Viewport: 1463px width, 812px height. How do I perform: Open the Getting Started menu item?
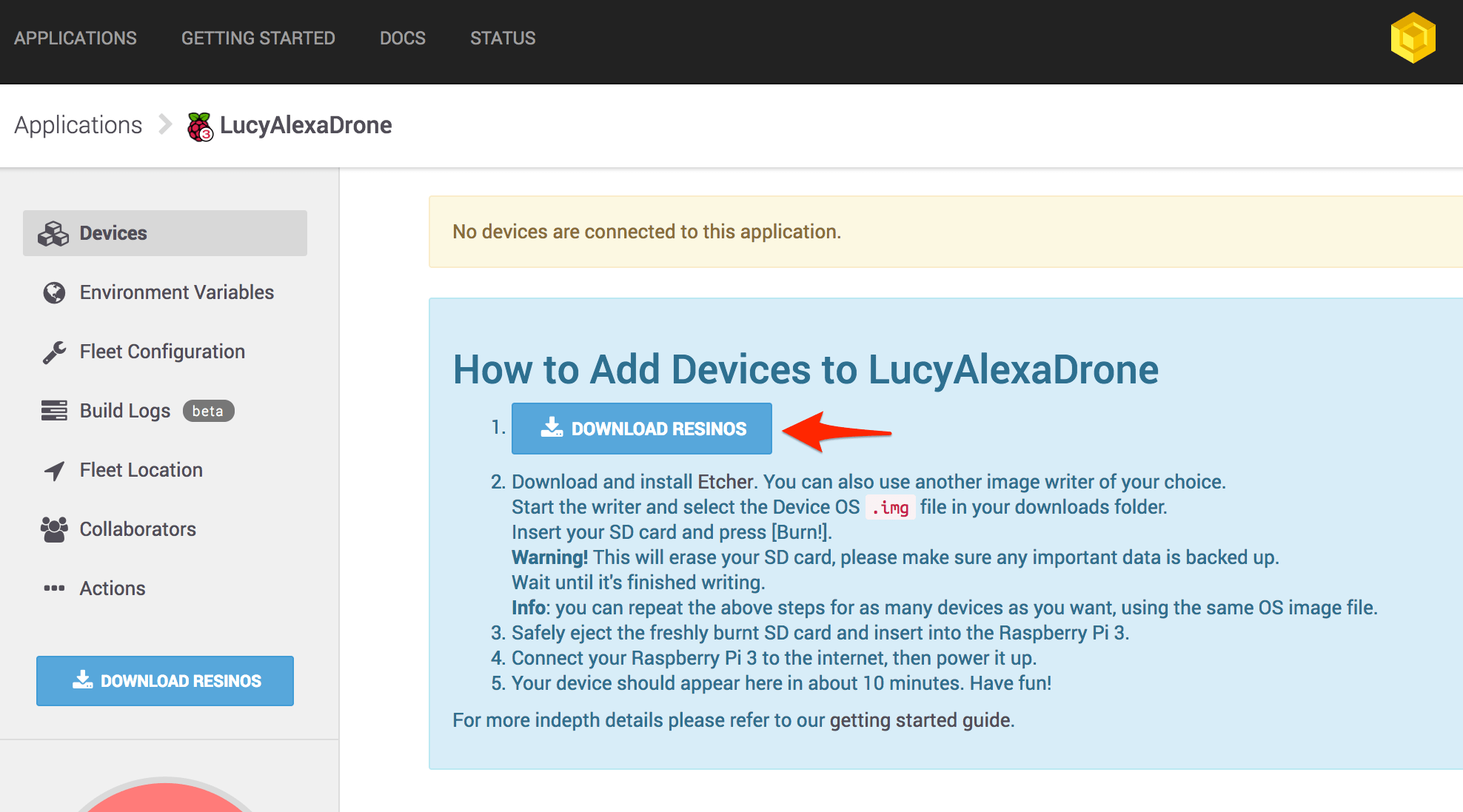(258, 38)
